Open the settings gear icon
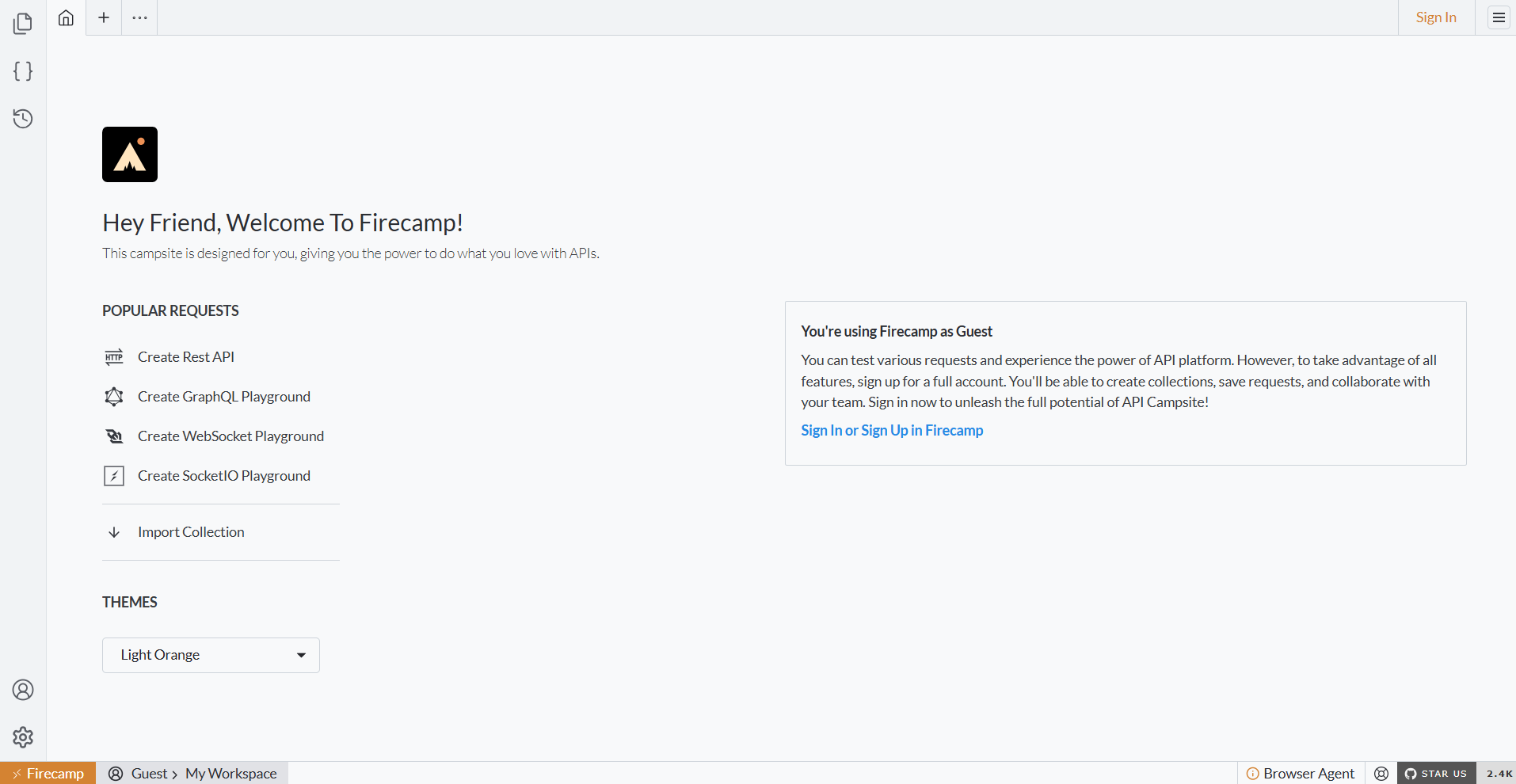Screen dimensions: 1516x784 tap(23, 737)
